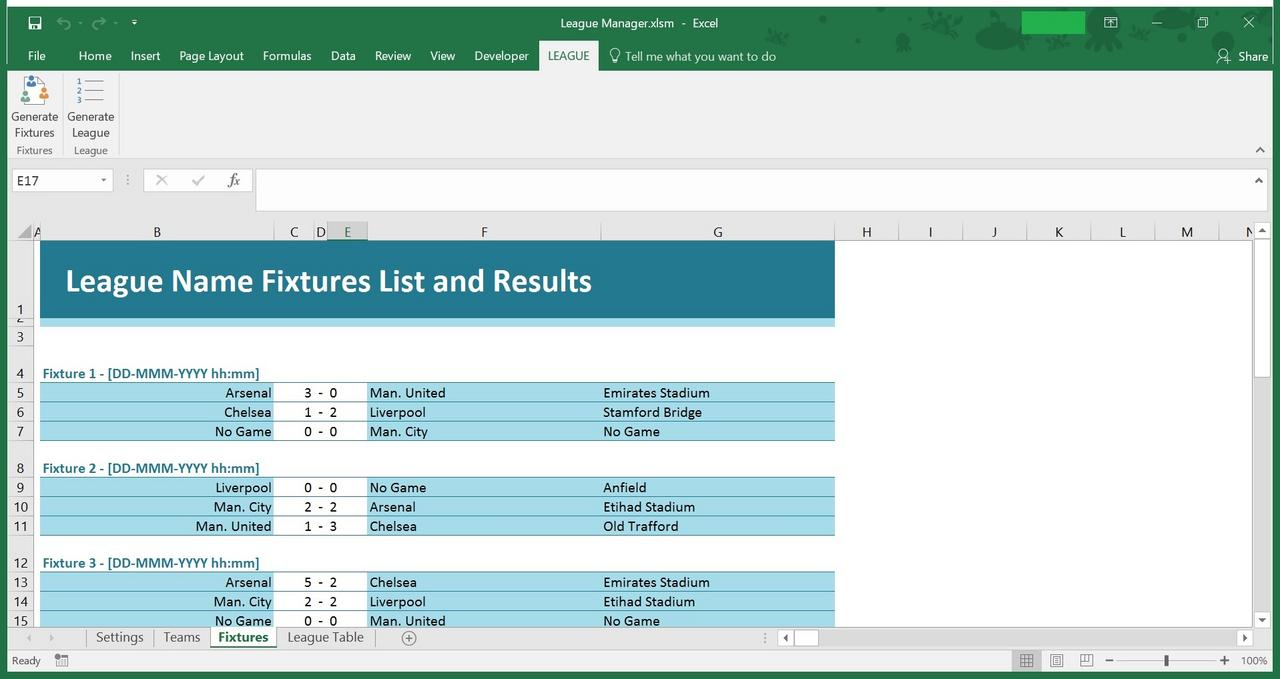
Task: Click Zoom In on the status bar
Action: [x=1223, y=660]
